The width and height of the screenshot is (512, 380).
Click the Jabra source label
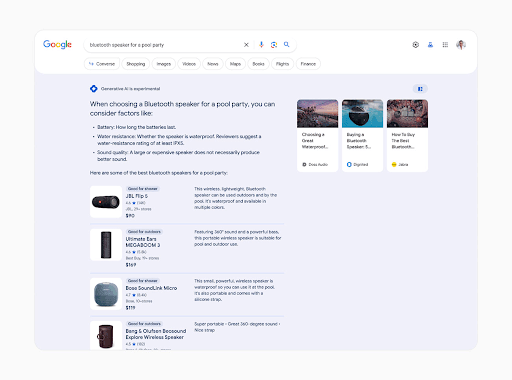click(x=400, y=164)
